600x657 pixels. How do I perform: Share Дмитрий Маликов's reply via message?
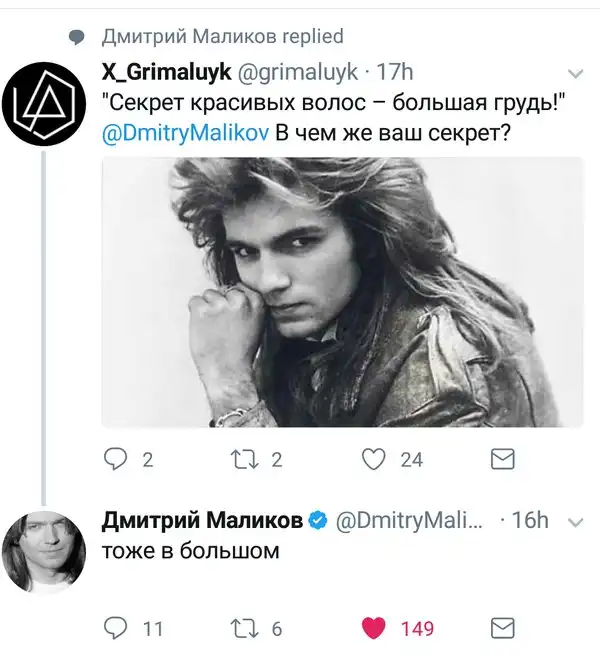click(503, 628)
